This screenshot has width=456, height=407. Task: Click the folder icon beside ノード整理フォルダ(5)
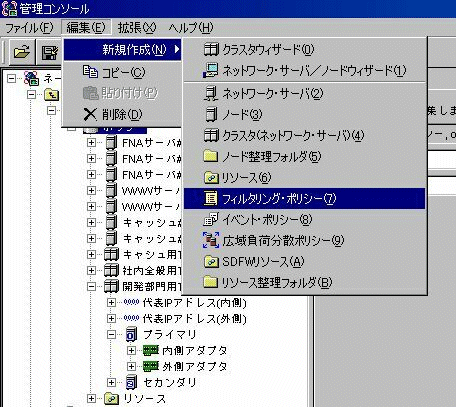(x=211, y=156)
